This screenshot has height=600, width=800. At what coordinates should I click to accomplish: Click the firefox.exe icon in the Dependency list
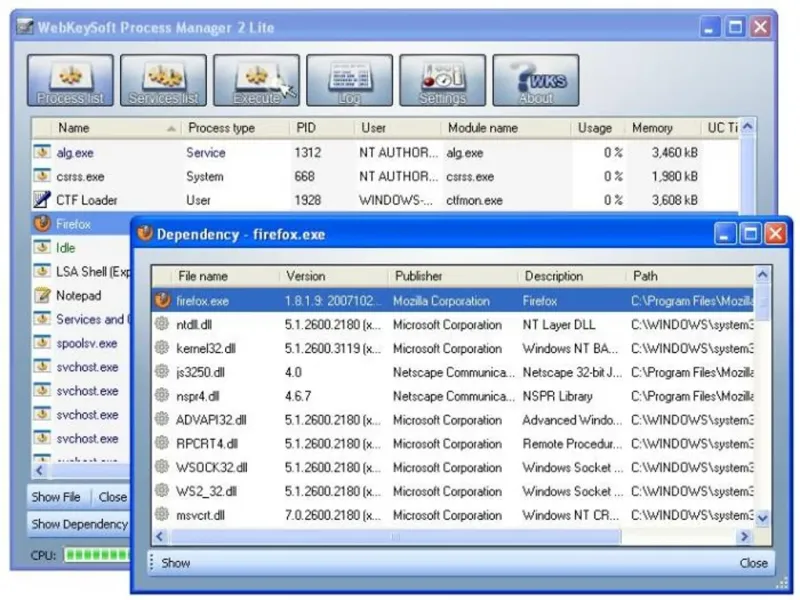coord(163,300)
